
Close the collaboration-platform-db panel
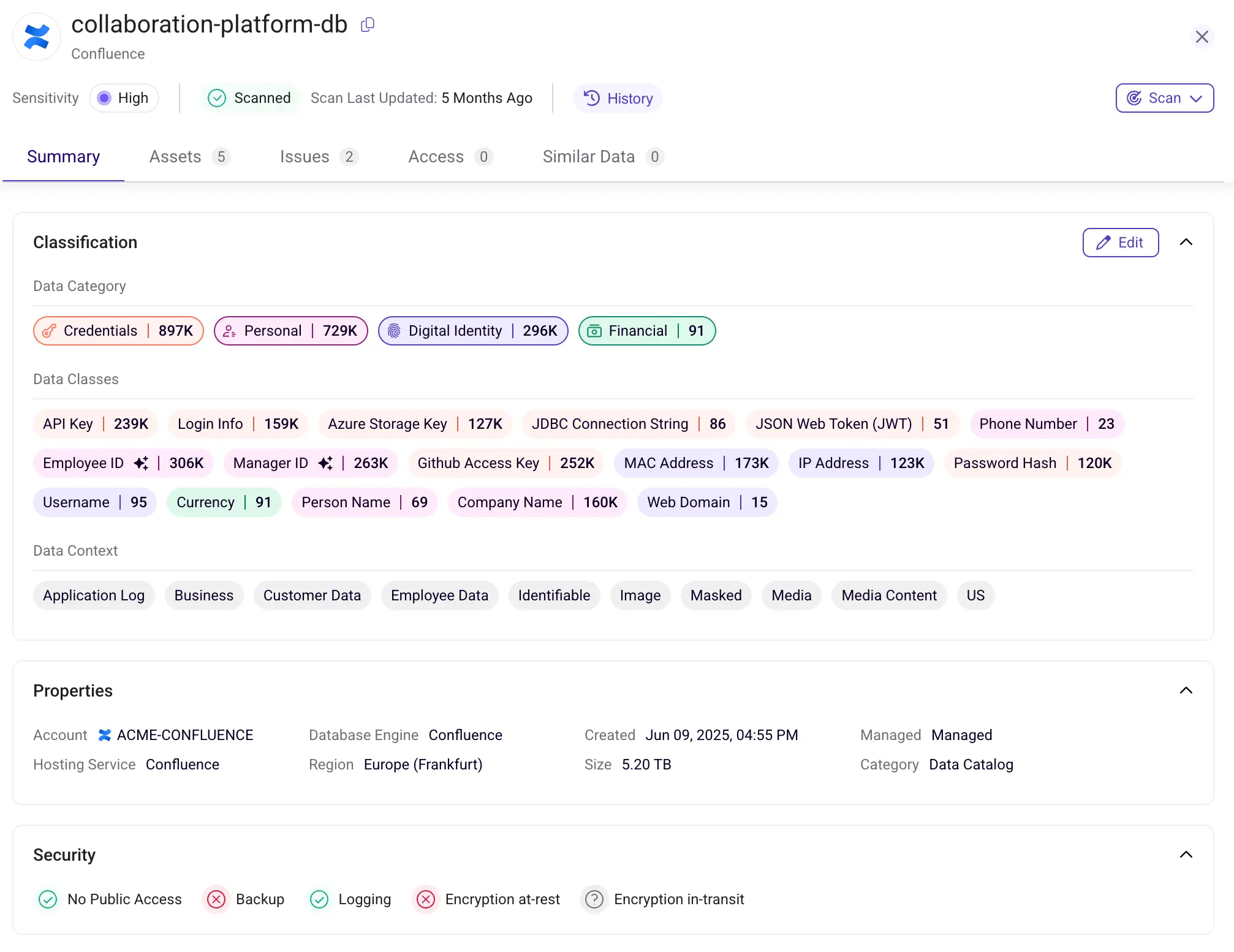1202,37
